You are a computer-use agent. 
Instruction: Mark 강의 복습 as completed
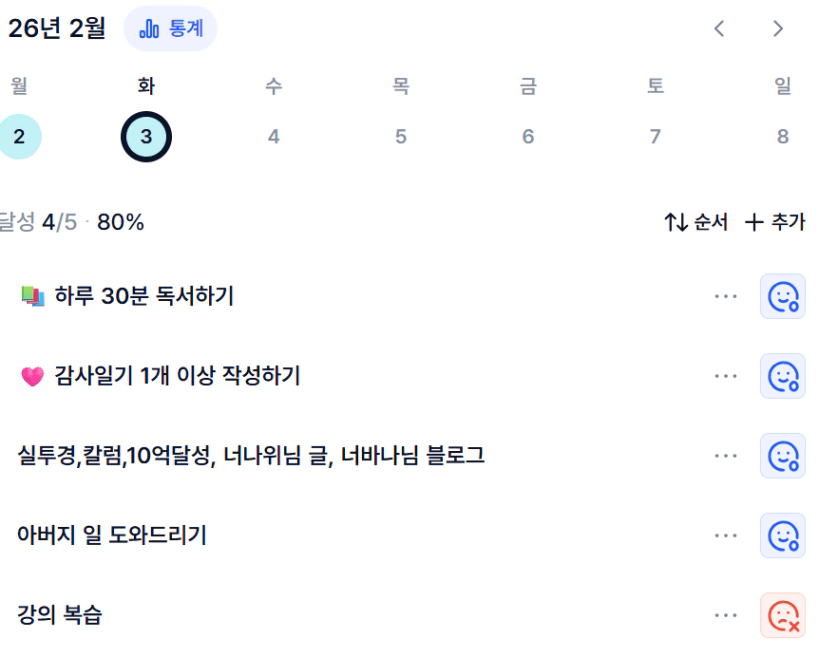coord(782,615)
